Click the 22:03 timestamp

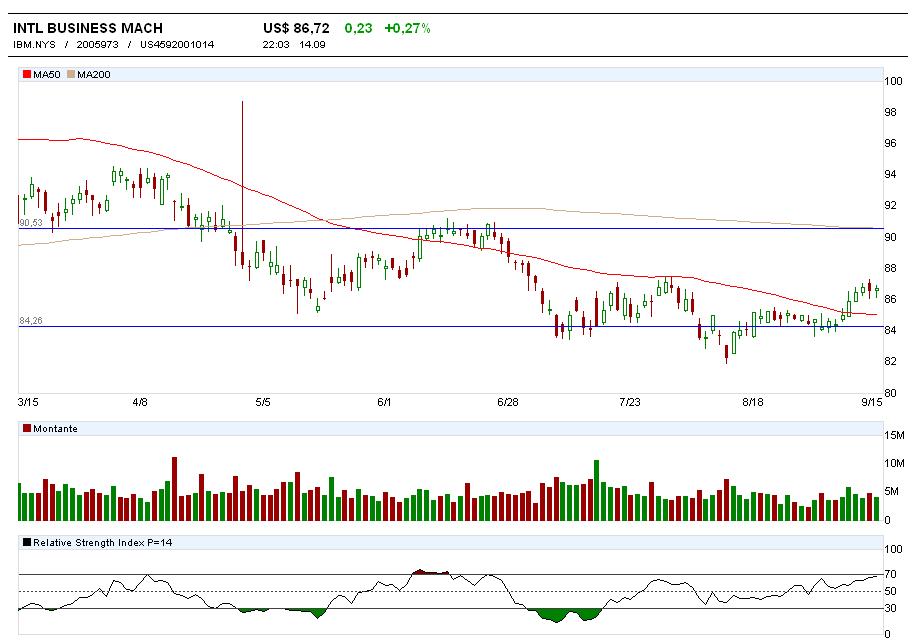tap(276, 44)
